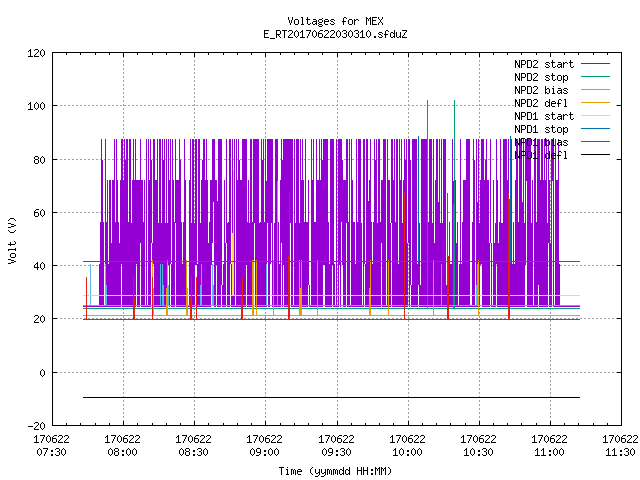Click the black NPD1 defl legend line

tap(595, 155)
